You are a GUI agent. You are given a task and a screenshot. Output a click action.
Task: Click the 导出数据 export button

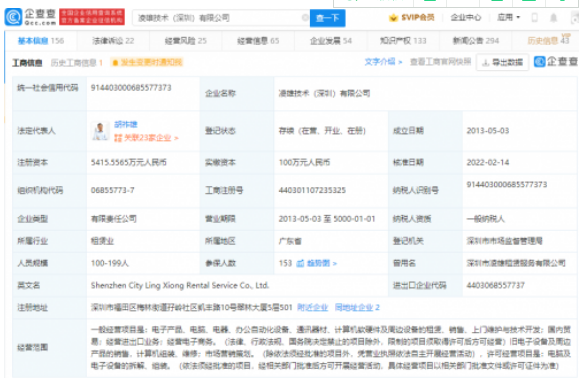click(502, 63)
